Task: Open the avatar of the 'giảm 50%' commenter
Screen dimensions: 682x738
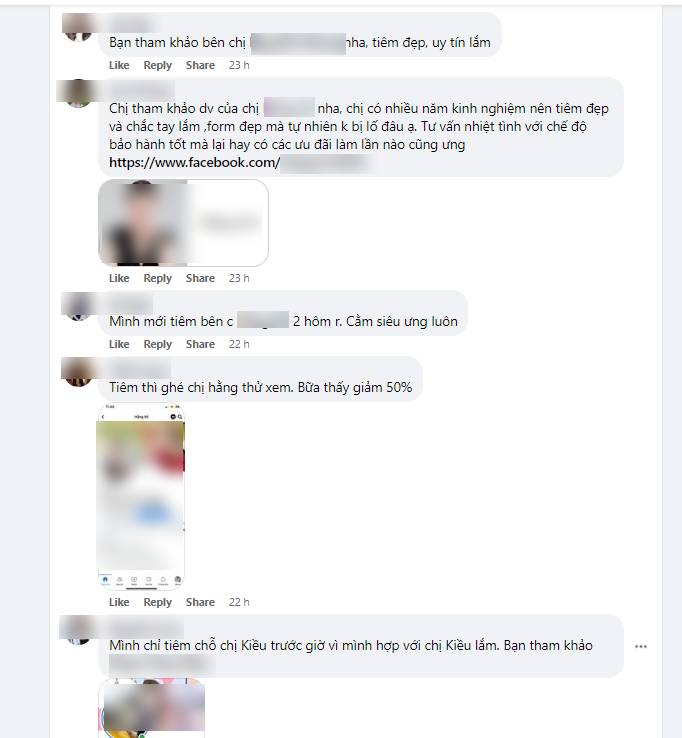Action: point(78,372)
